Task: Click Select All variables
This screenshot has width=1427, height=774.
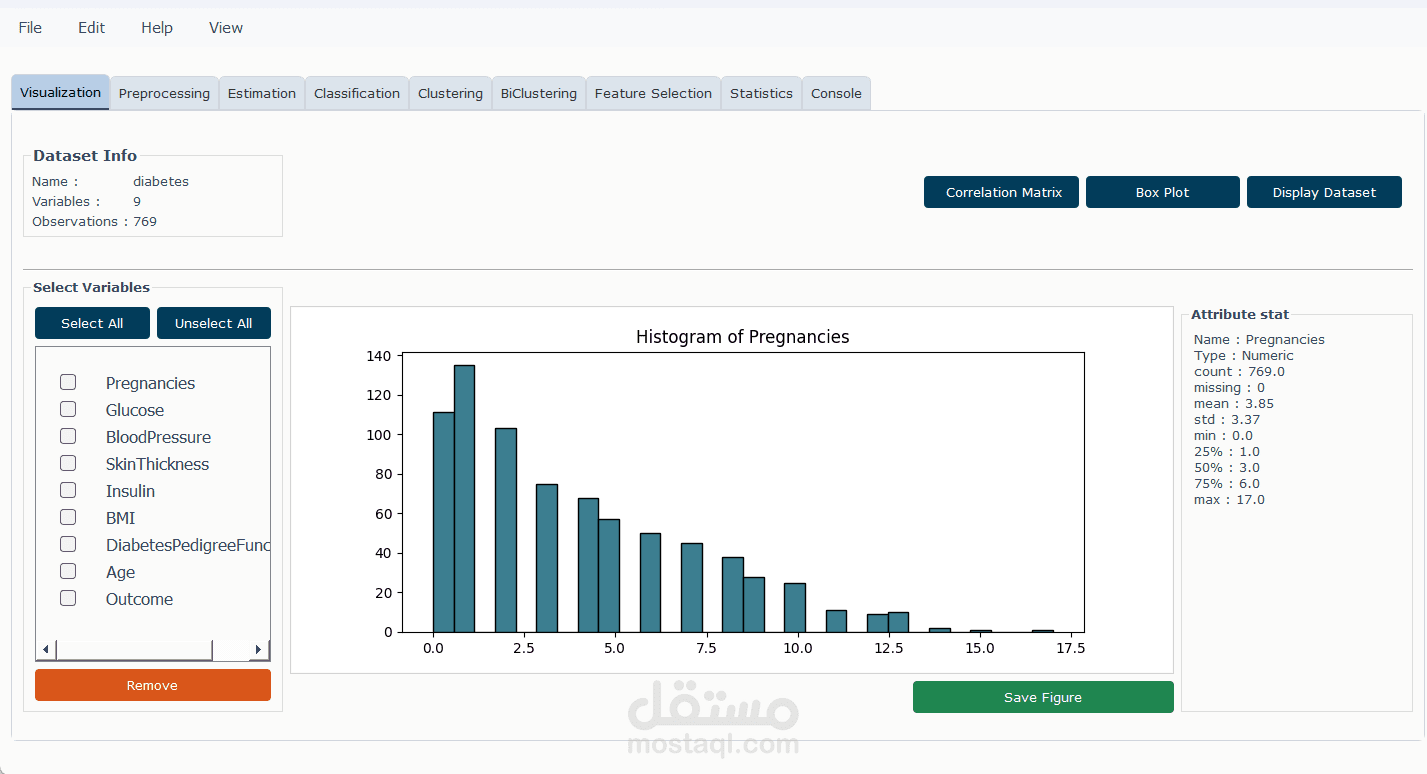Action: coord(92,323)
